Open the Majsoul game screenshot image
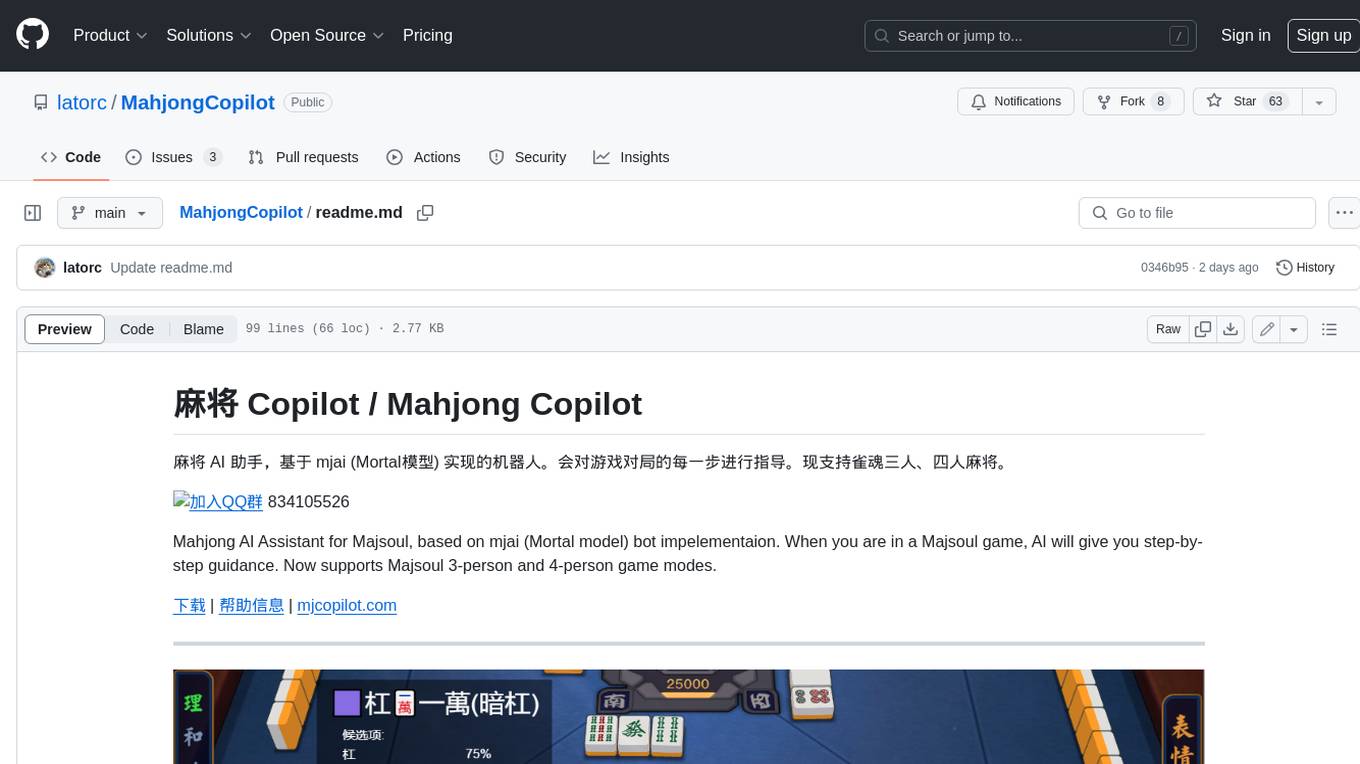This screenshot has width=1360, height=764. 688,716
